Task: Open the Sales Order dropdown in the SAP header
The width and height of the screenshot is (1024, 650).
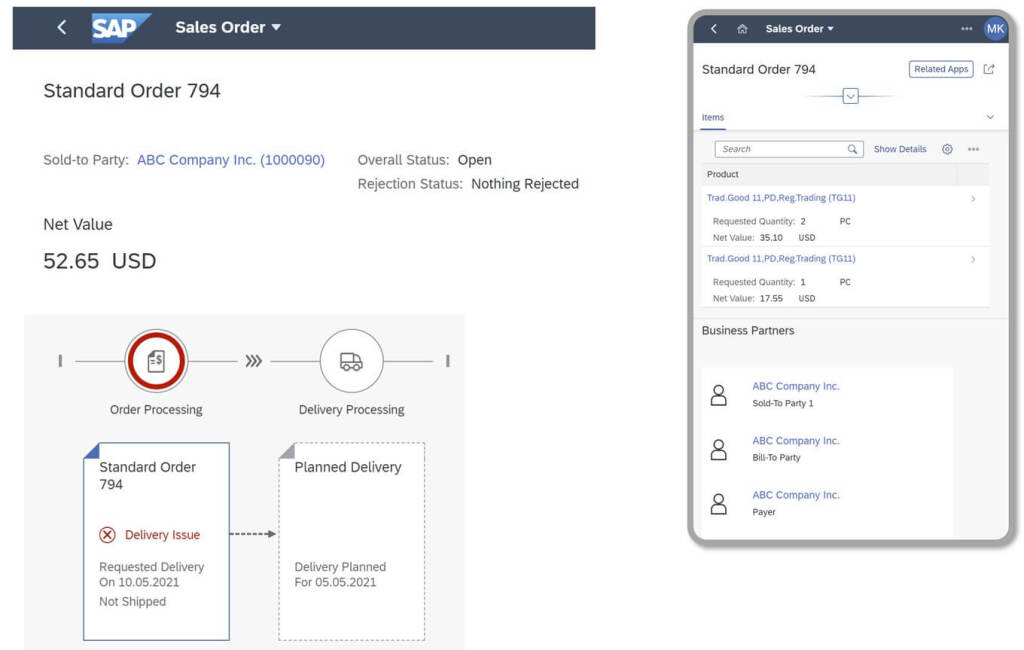Action: tap(228, 28)
